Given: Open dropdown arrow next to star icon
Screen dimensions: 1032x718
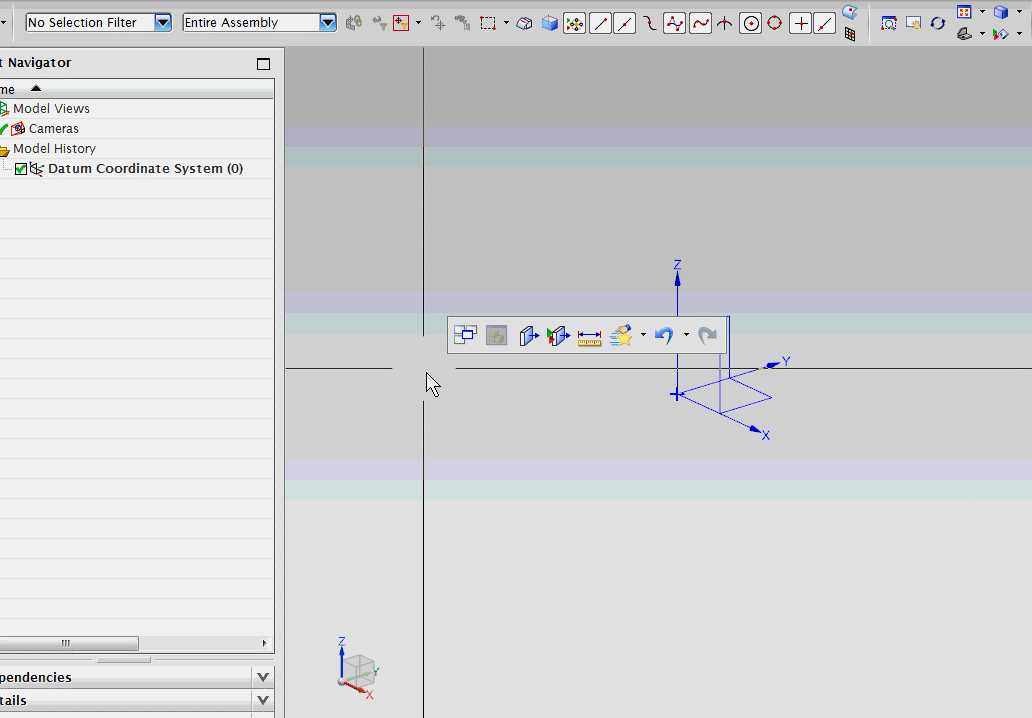Looking at the screenshot, I should click(x=643, y=334).
